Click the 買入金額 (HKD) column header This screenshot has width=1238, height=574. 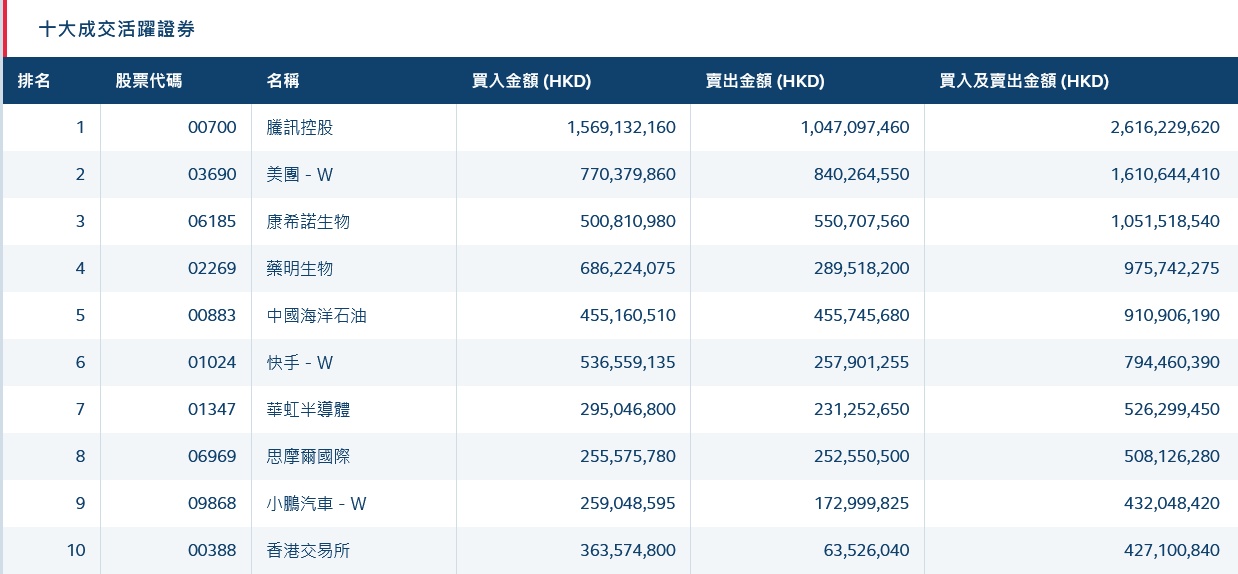tap(531, 81)
